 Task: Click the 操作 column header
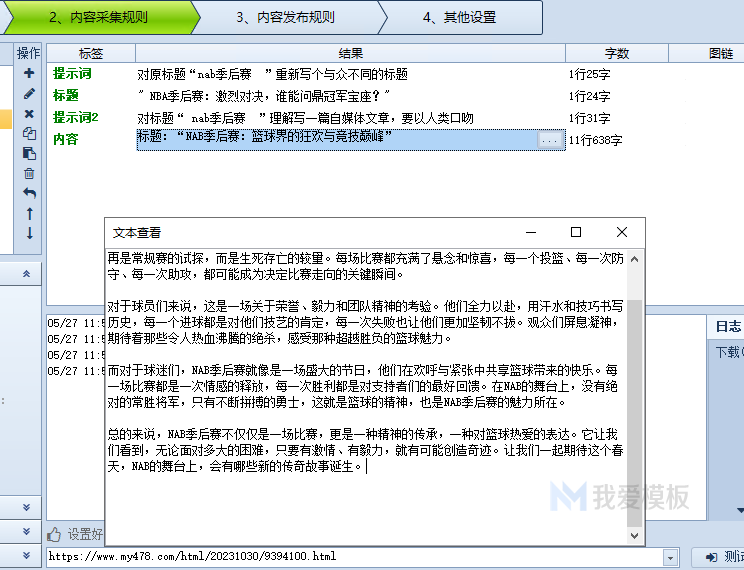pos(28,53)
